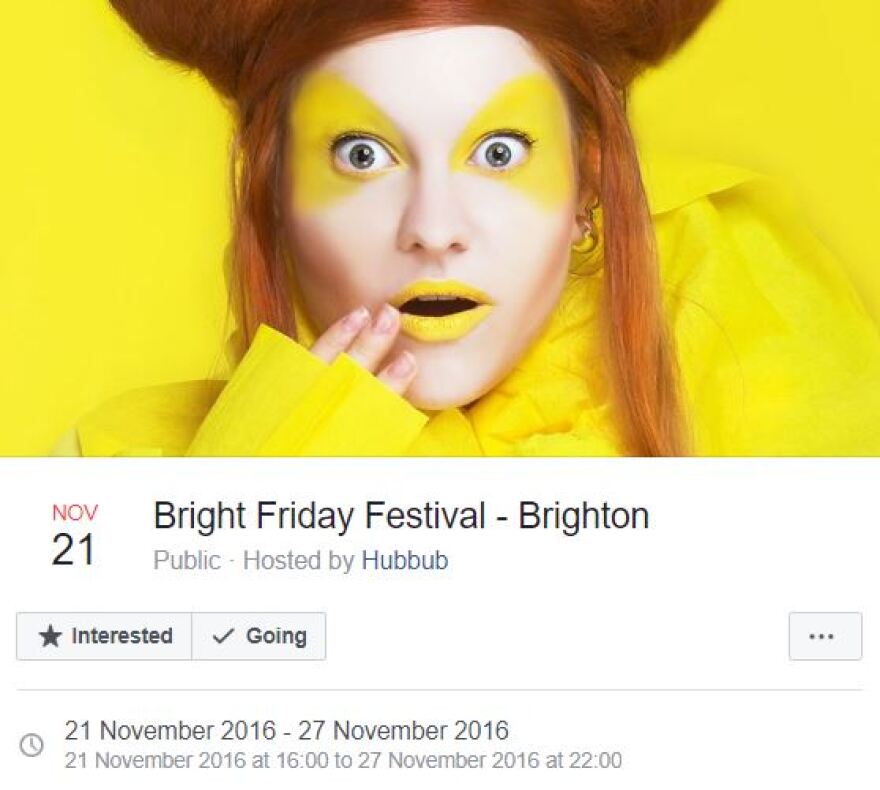Click the clock icon next to event dates
The image size is (880, 790).
(x=31, y=745)
